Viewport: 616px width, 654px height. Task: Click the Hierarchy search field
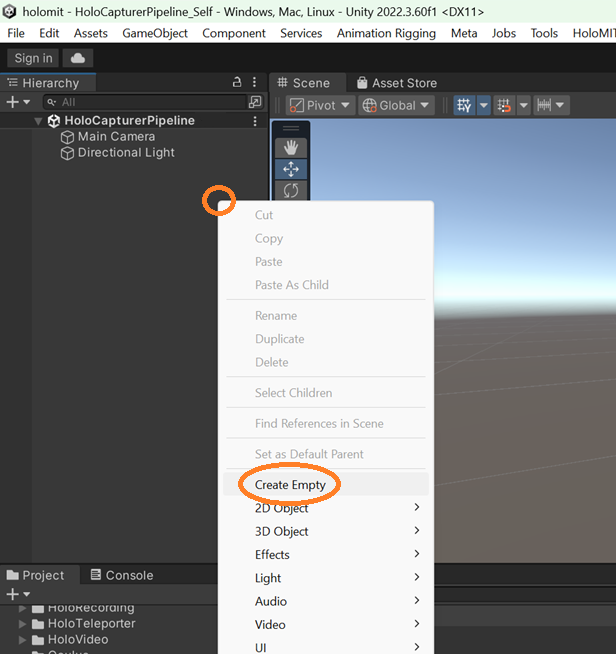(x=150, y=102)
